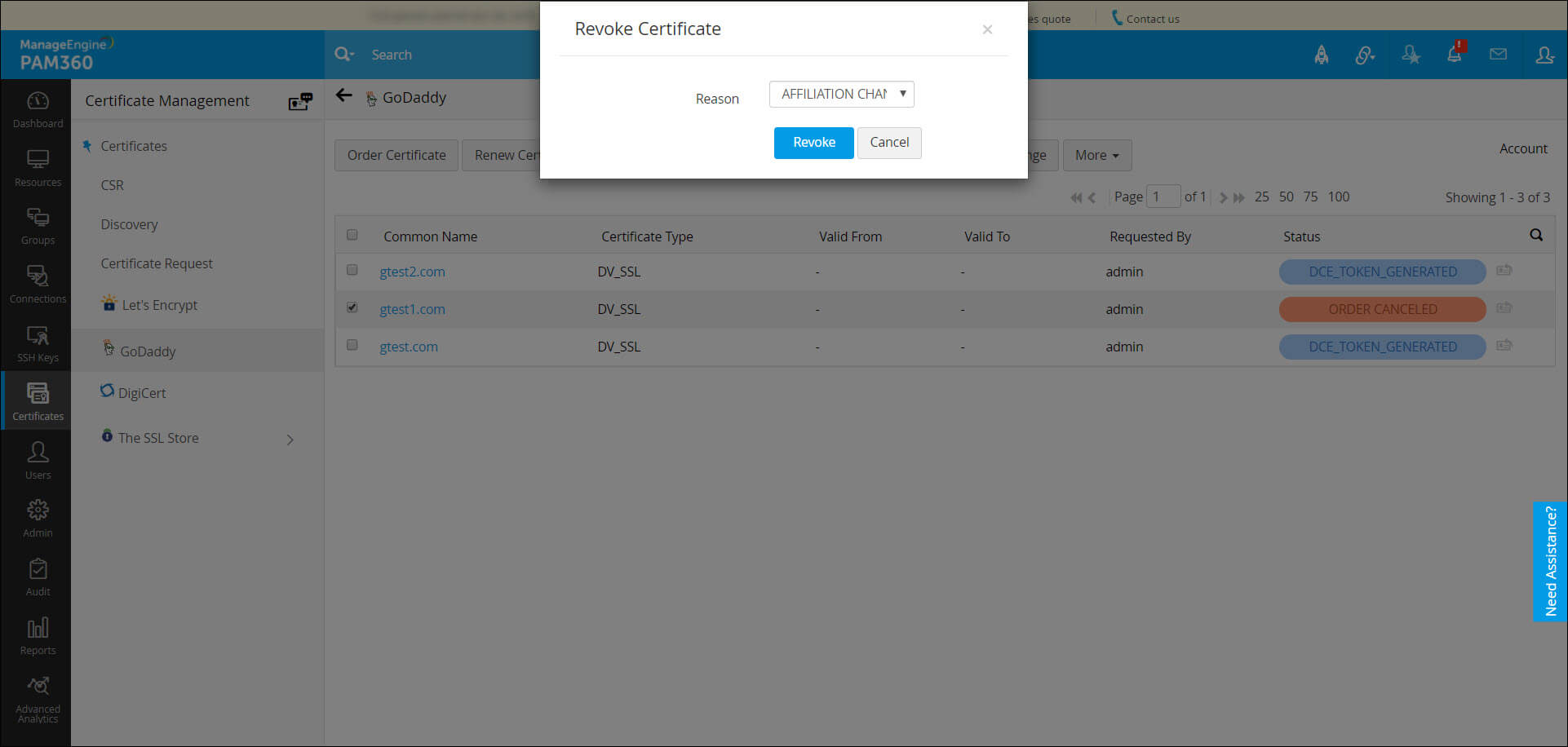Open the Reason dropdown

841,95
